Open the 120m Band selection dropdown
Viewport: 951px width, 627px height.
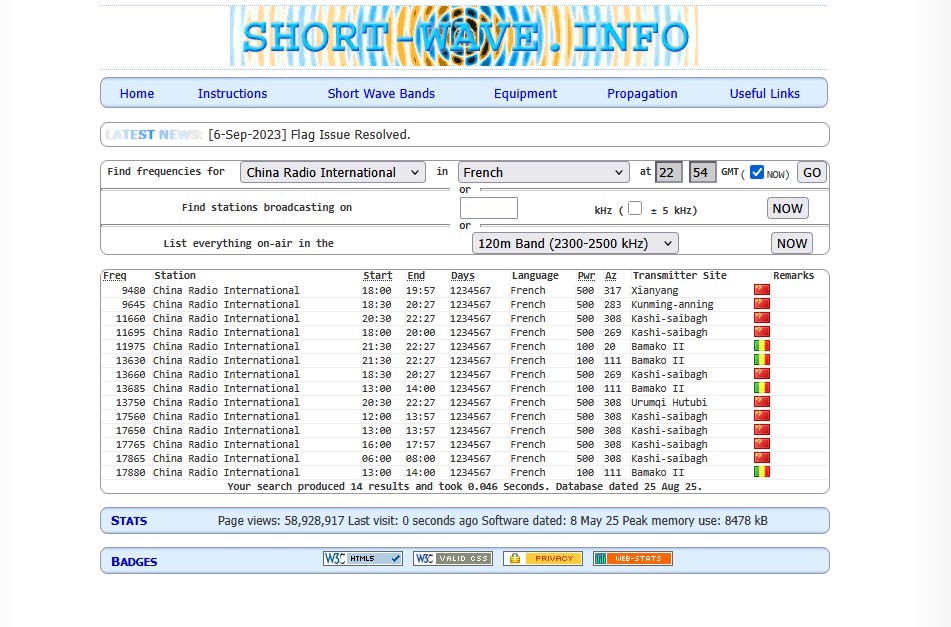tap(575, 243)
